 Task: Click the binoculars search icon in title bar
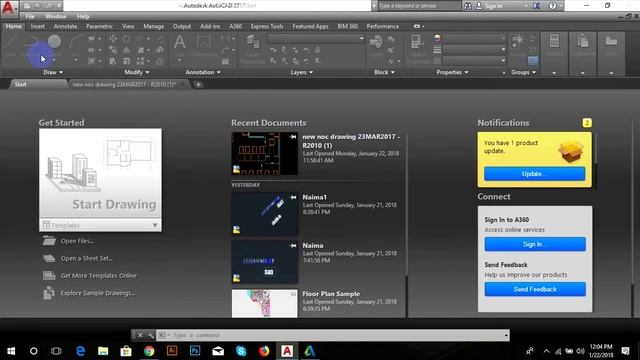tap(468, 6)
